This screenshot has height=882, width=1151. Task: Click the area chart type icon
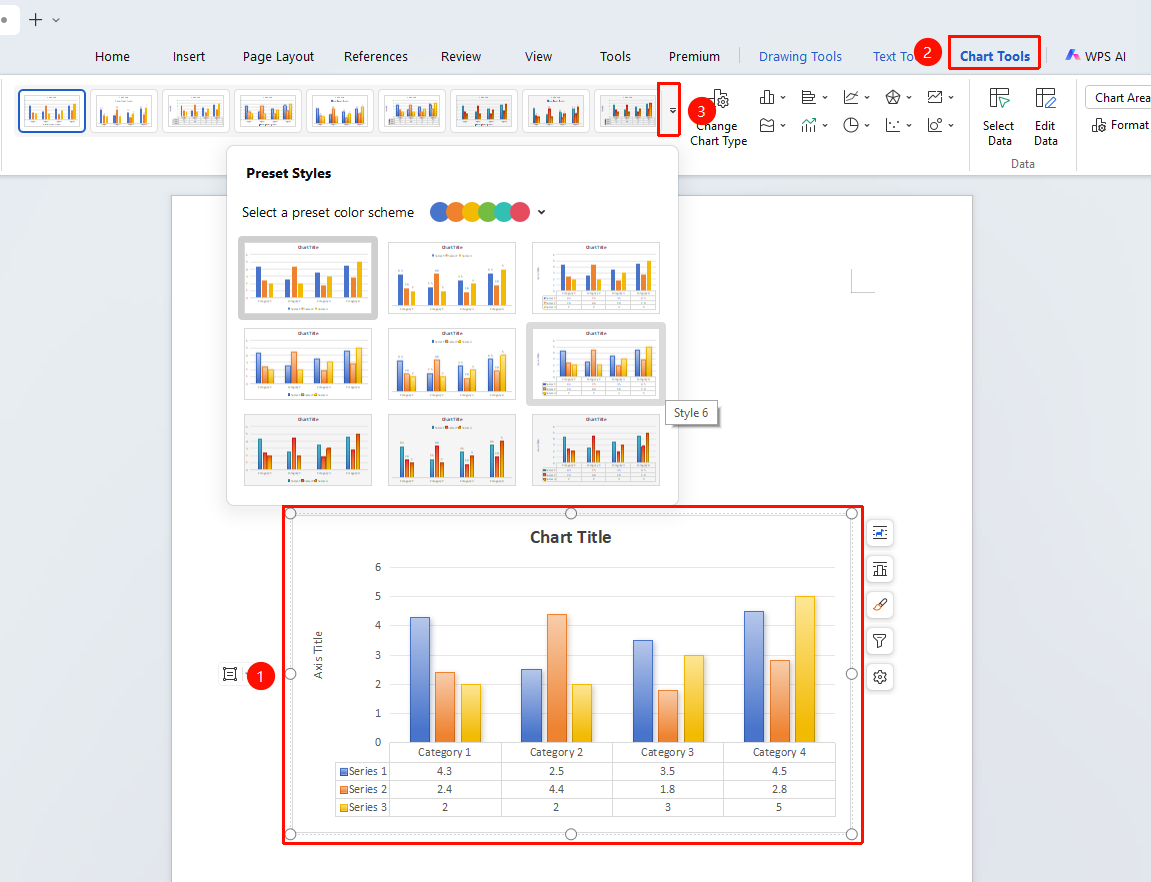coord(767,125)
